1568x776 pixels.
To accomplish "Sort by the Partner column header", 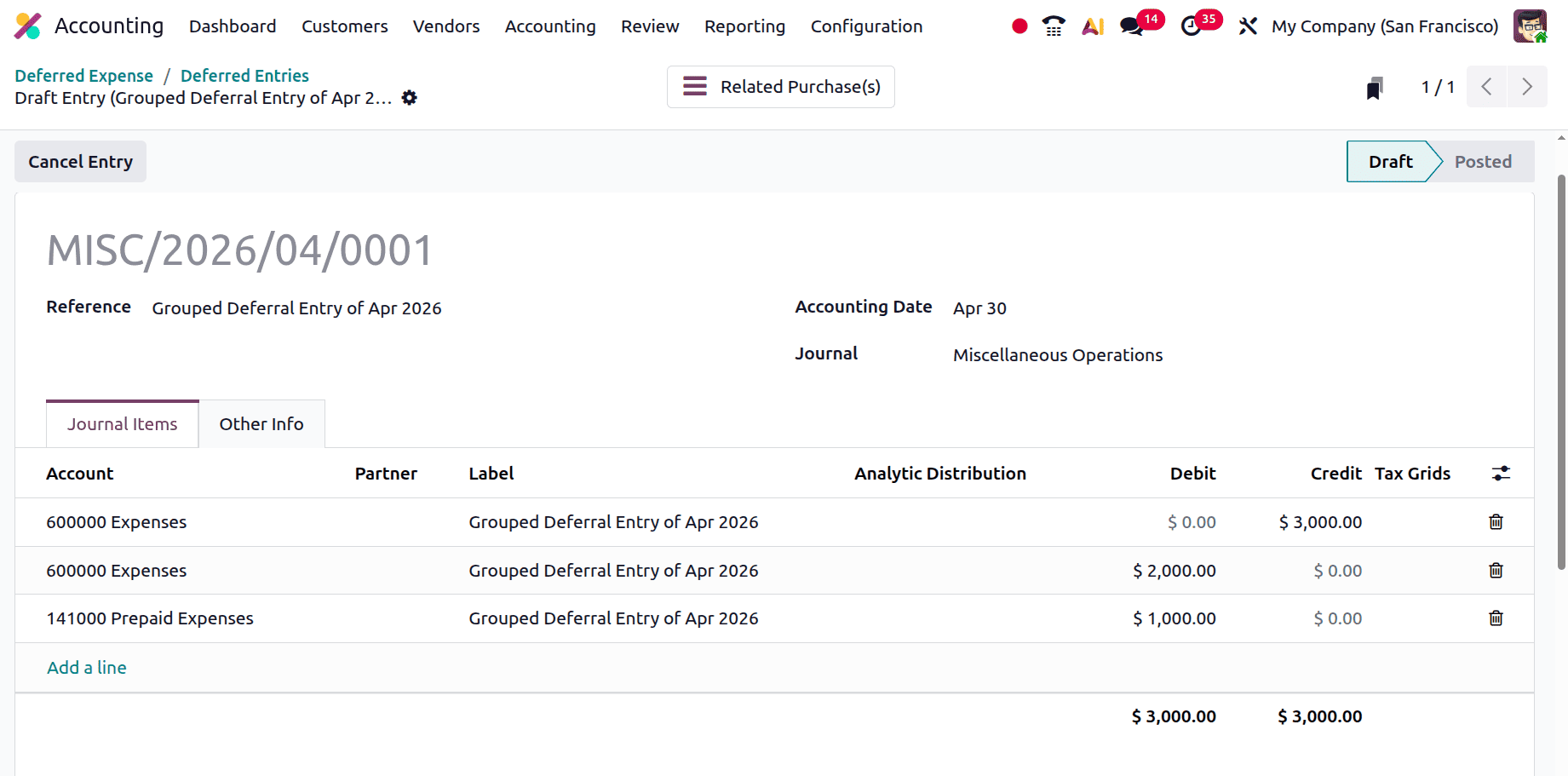I will (x=386, y=474).
